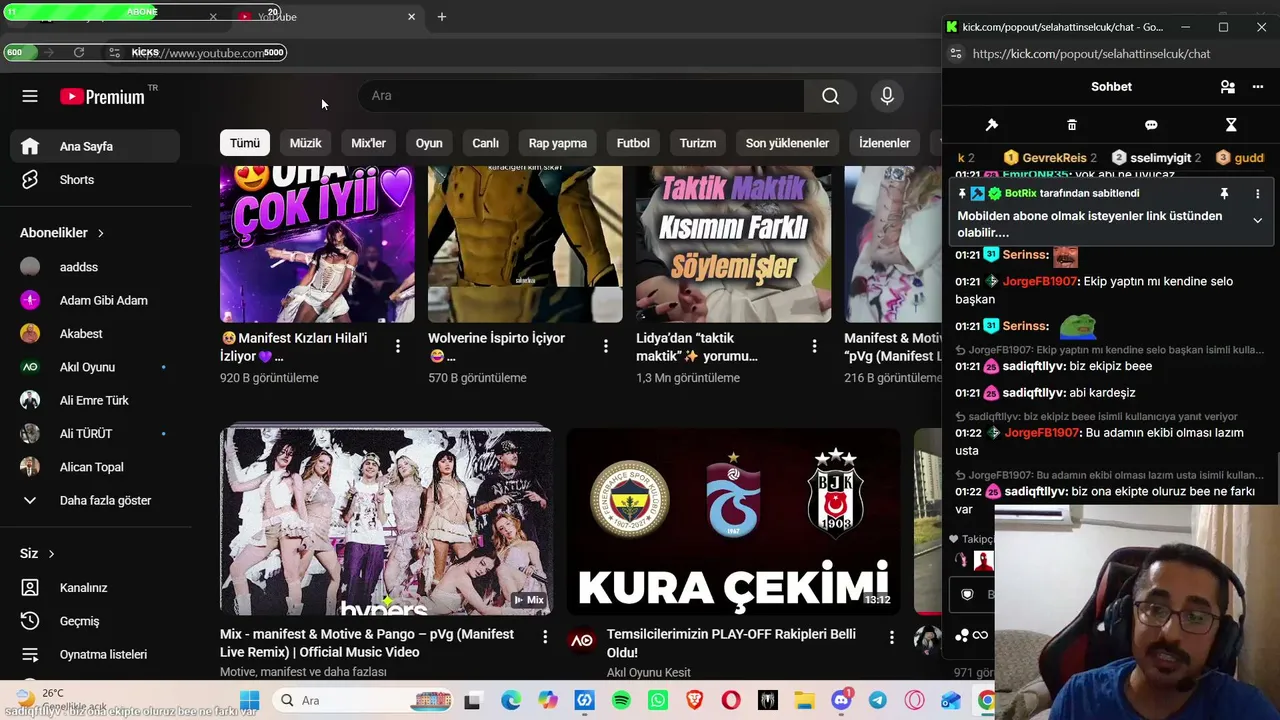Viewport: 1280px width, 720px height.
Task: Open Brave browser from the taskbar
Action: 694,701
